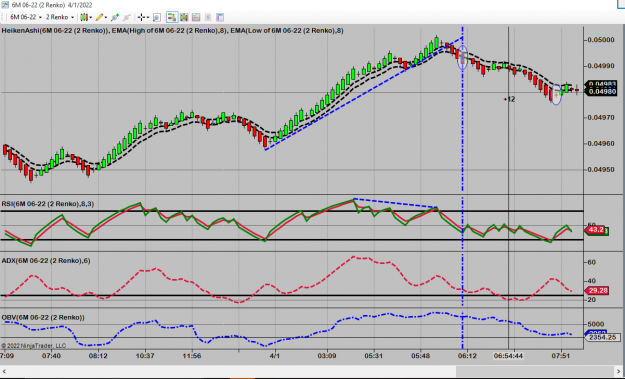This screenshot has height=379, width=625.
Task: Click the 0.05000 price axis label
Action: [601, 40]
